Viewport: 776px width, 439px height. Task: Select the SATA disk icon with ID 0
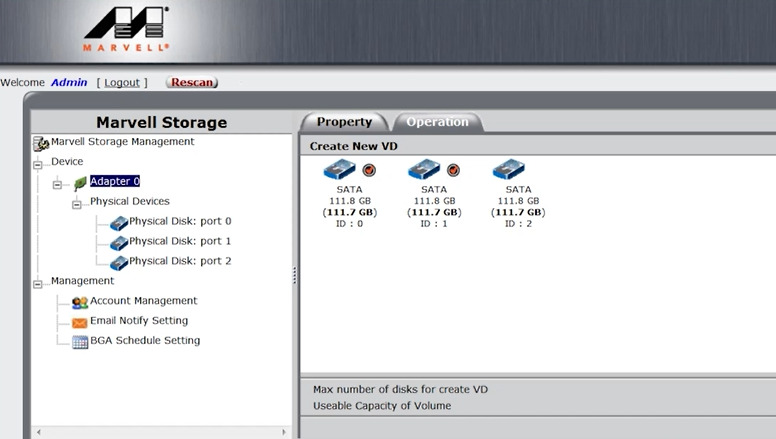click(x=340, y=169)
